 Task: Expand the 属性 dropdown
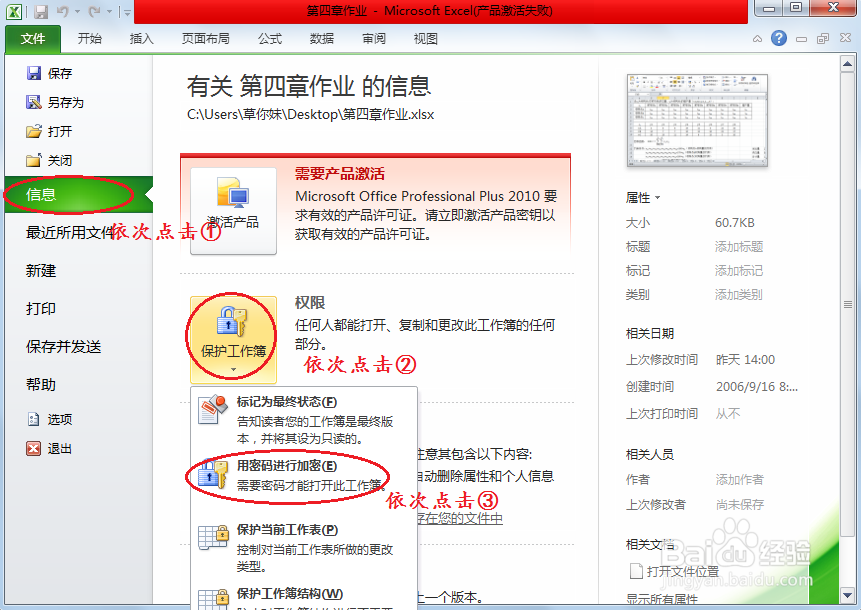[643, 198]
